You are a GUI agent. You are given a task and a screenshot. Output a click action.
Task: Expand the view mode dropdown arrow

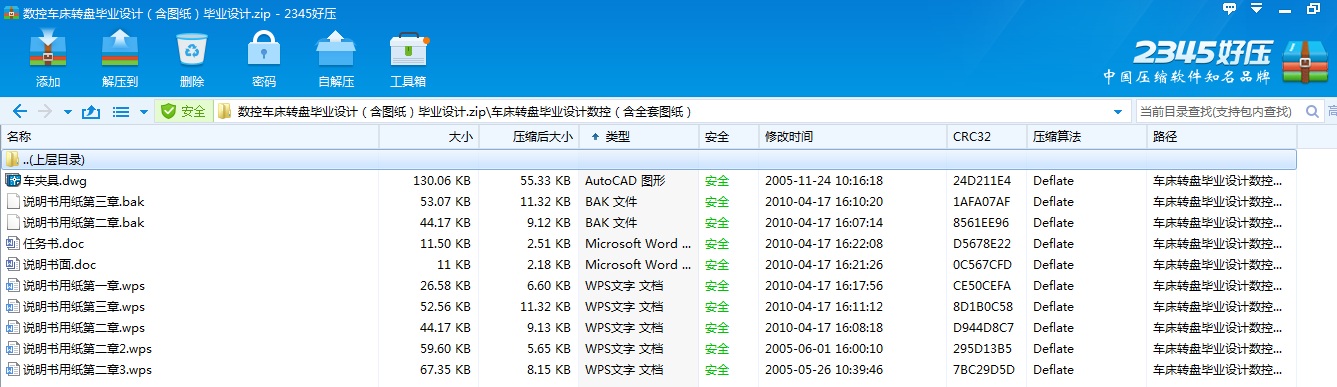144,112
